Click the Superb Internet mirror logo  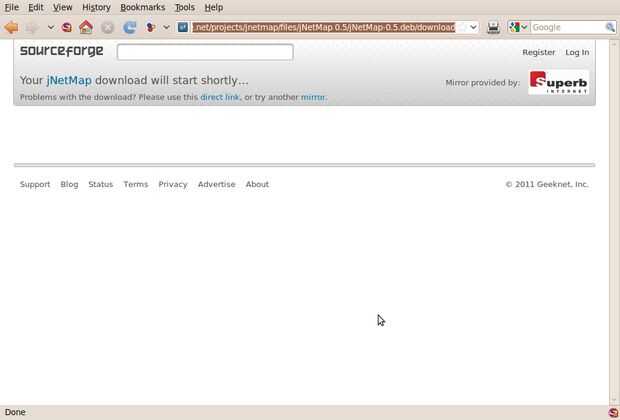[x=558, y=83]
